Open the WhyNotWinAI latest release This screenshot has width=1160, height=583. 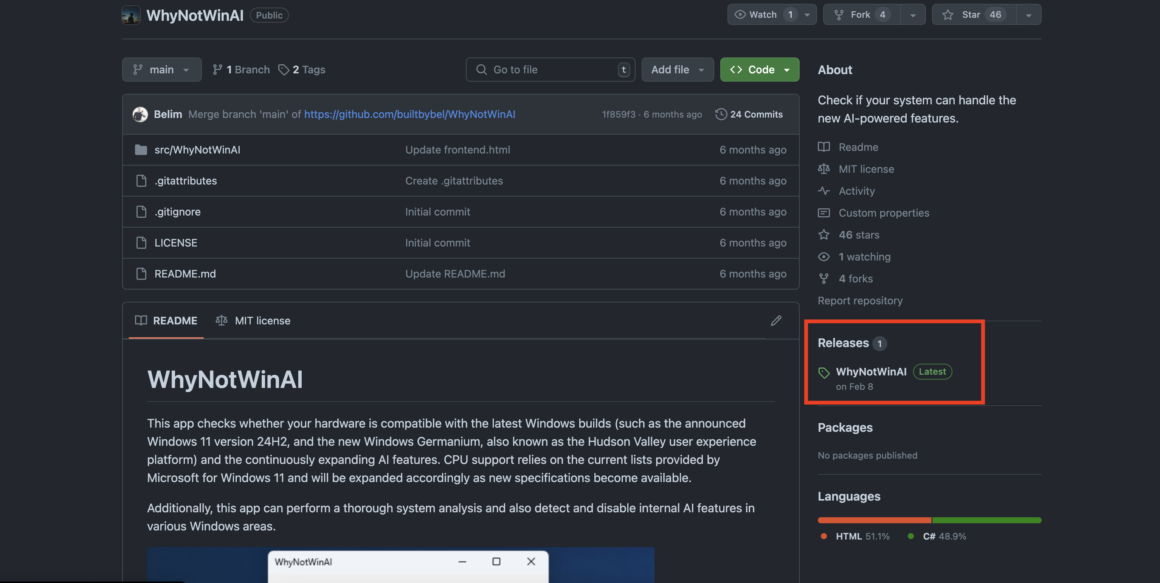(871, 371)
